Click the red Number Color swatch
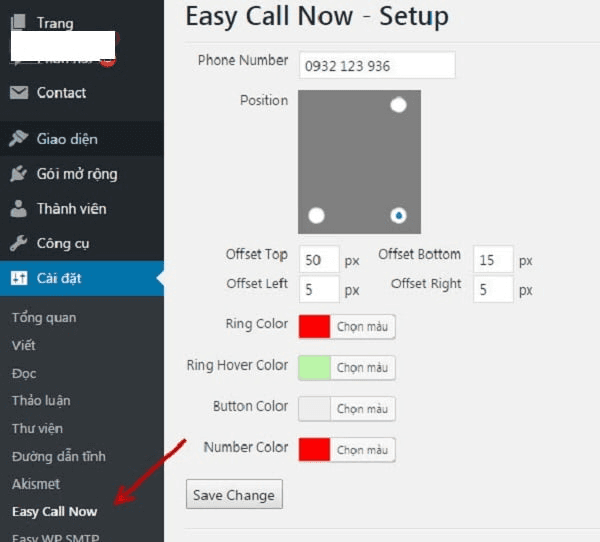Screen dimensions: 600x542 (314, 449)
